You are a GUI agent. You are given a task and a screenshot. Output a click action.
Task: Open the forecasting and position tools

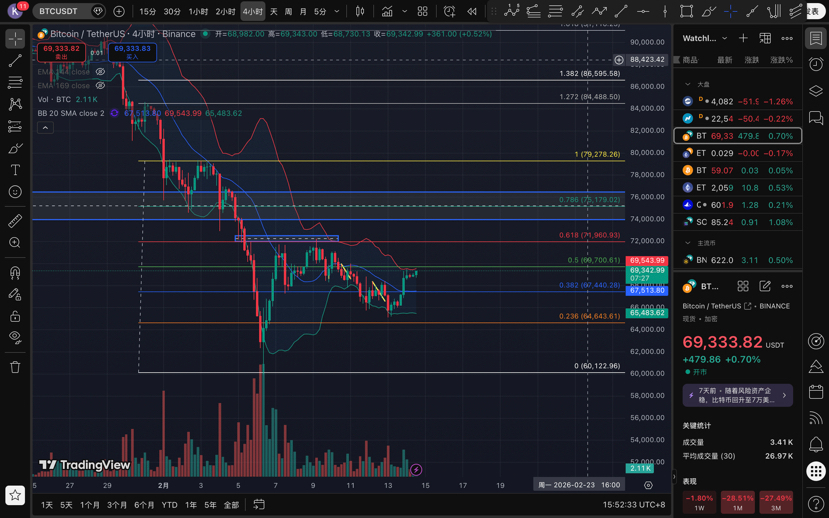click(15, 126)
